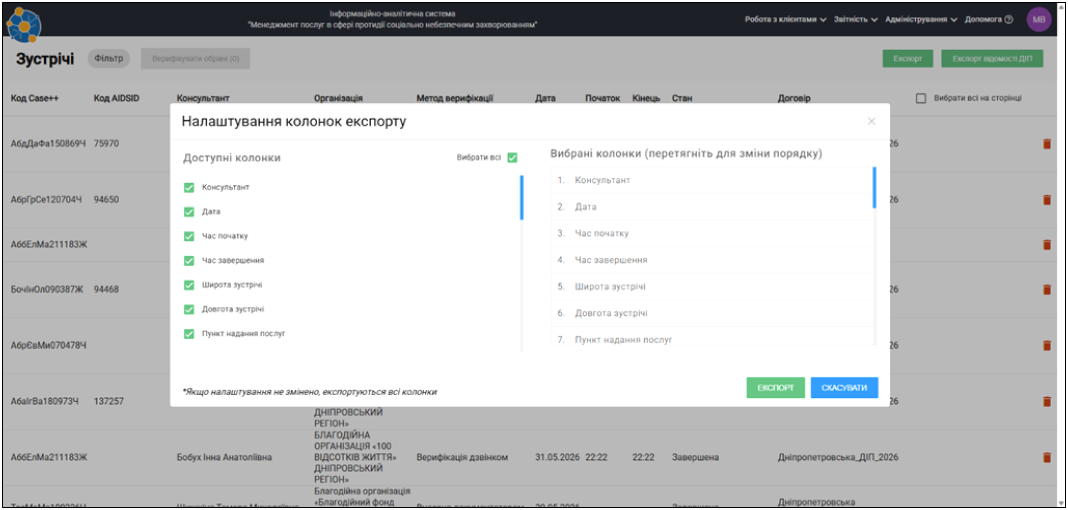Uncheck the Дата column checkbox

(x=189, y=212)
